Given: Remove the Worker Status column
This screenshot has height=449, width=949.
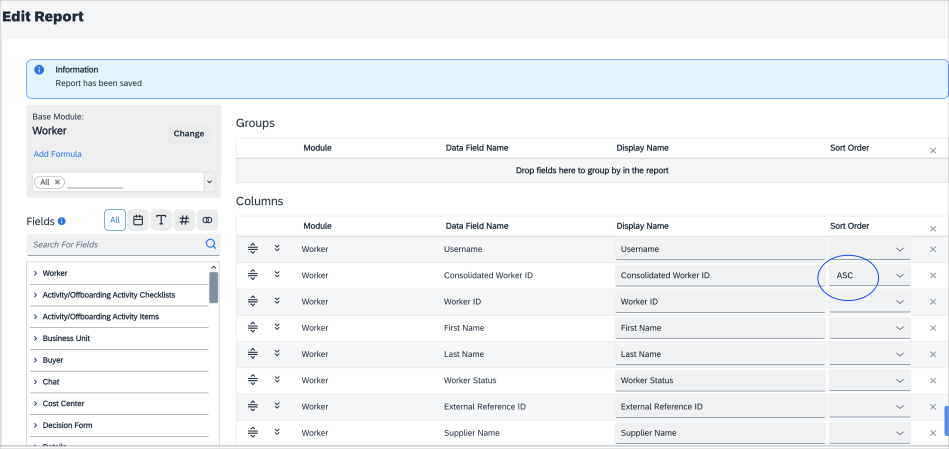Looking at the screenshot, I should (x=933, y=381).
